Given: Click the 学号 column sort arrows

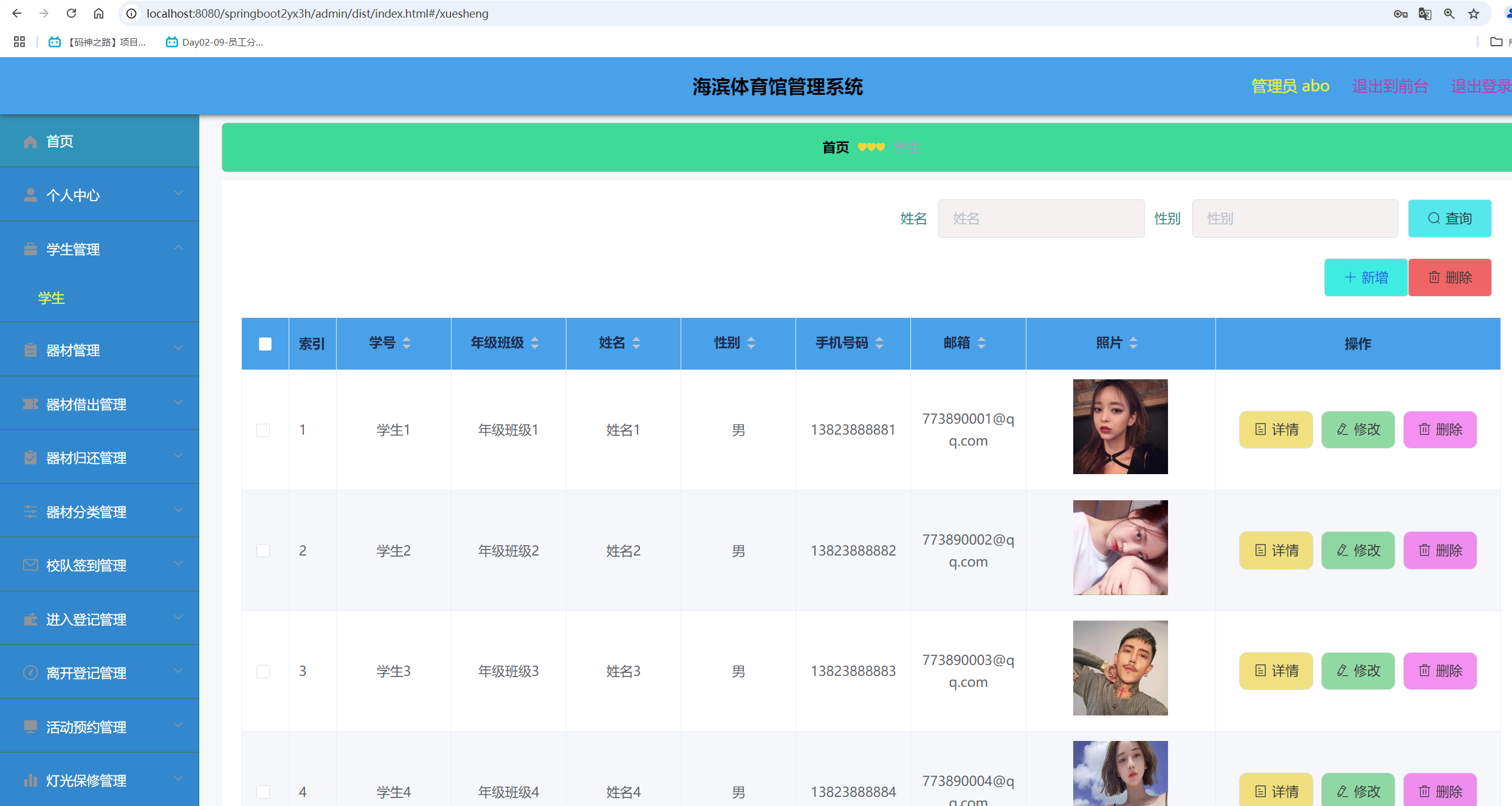Looking at the screenshot, I should [x=407, y=343].
